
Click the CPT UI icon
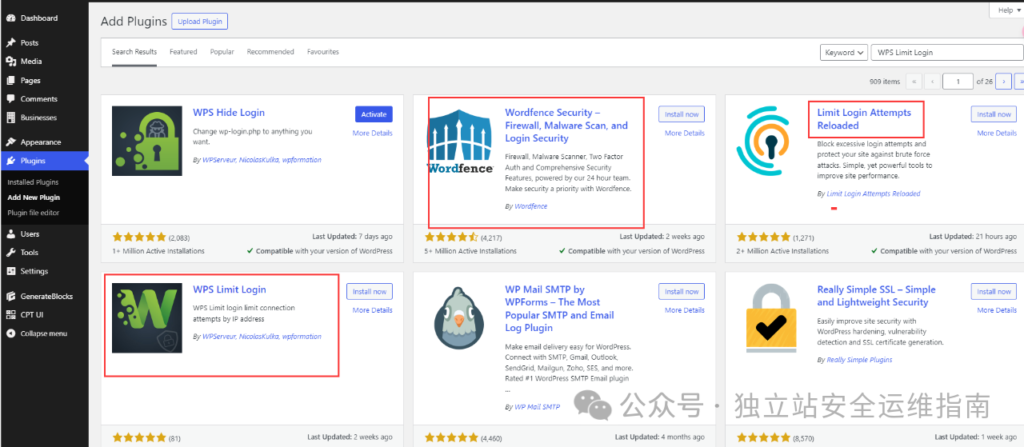pos(10,315)
